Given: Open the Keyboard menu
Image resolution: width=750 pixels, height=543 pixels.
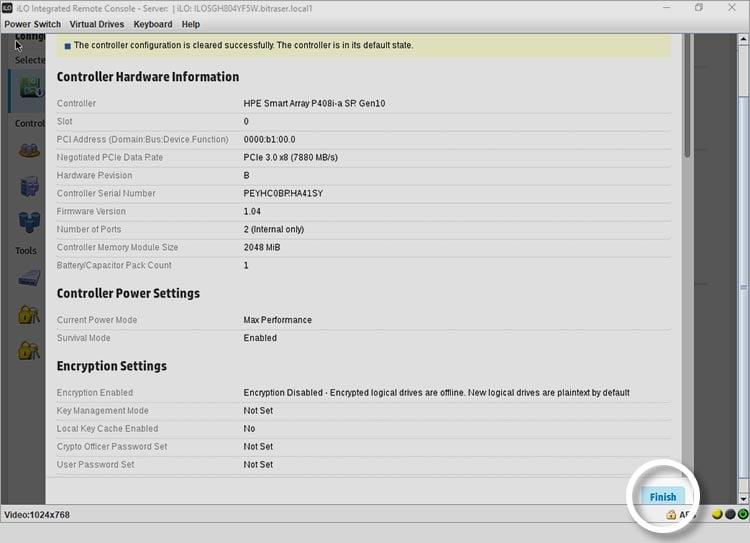Looking at the screenshot, I should coord(153,24).
